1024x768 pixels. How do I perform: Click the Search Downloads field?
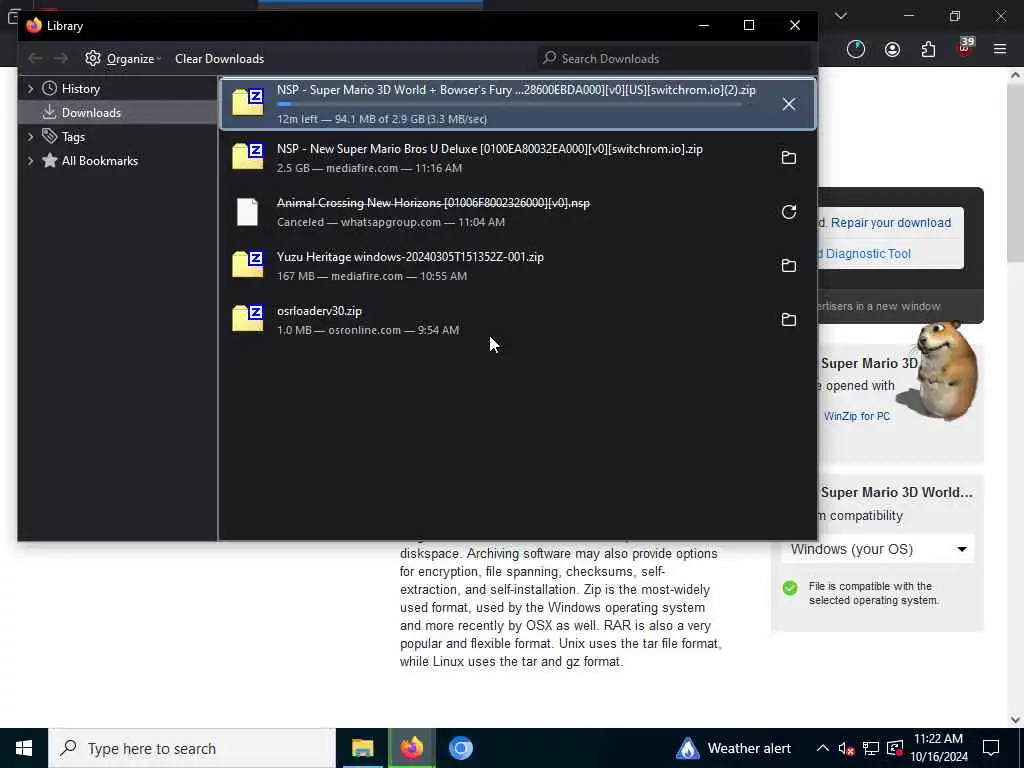click(675, 59)
